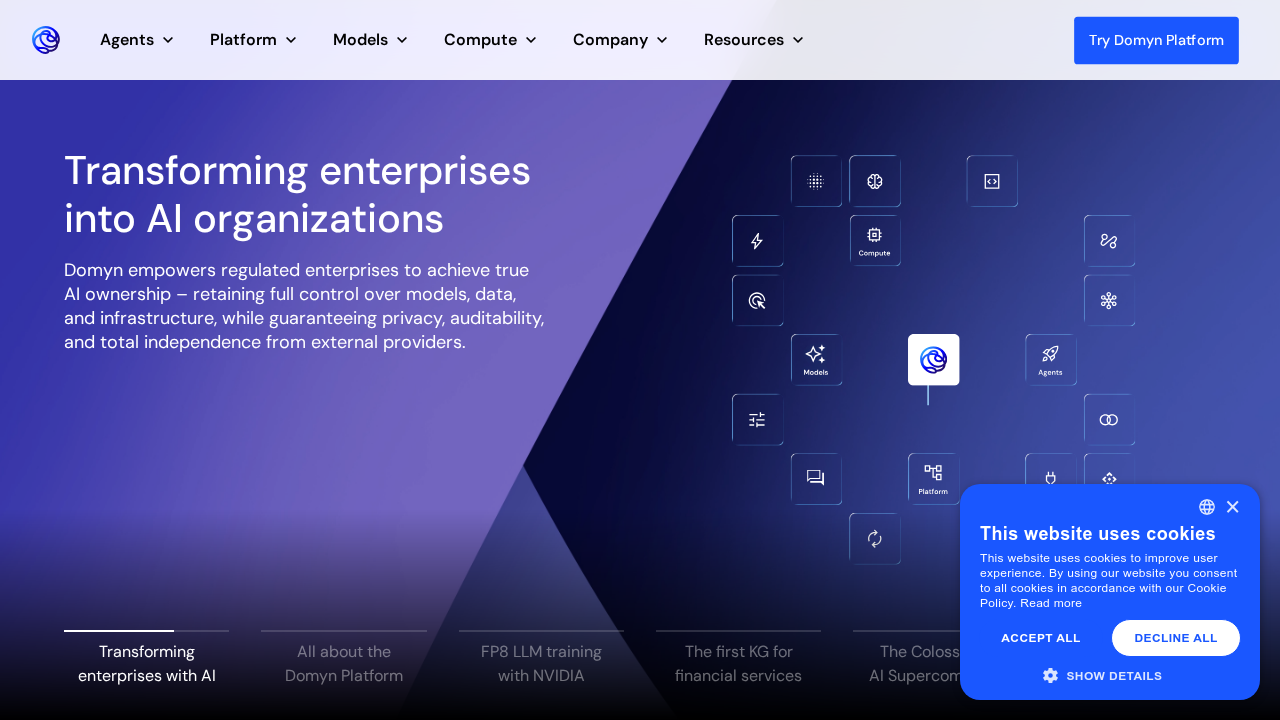Click the brain icon tile
The height and width of the screenshot is (720, 1280).
tap(874, 181)
